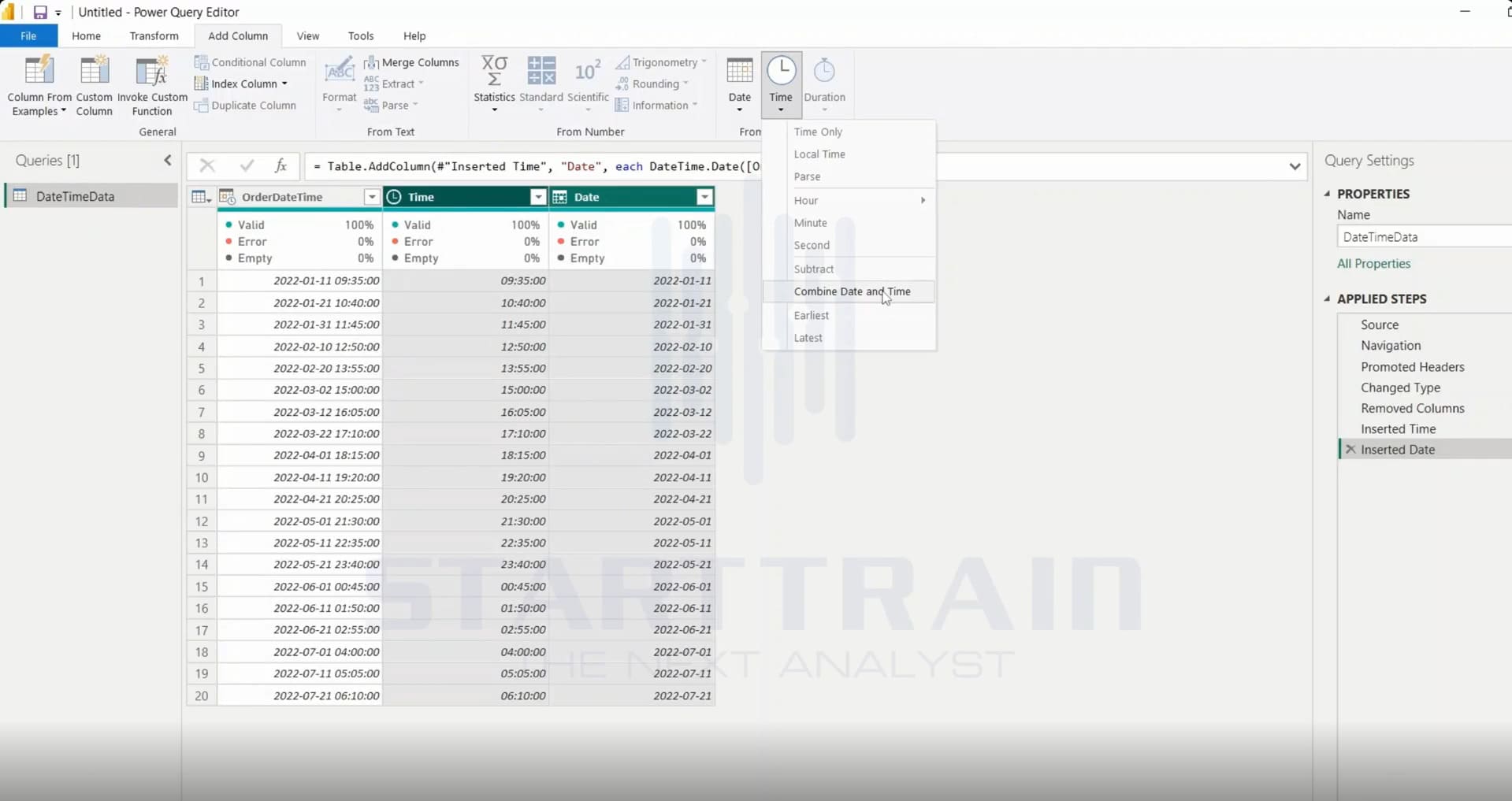Click the Scientific operations icon

(x=588, y=71)
